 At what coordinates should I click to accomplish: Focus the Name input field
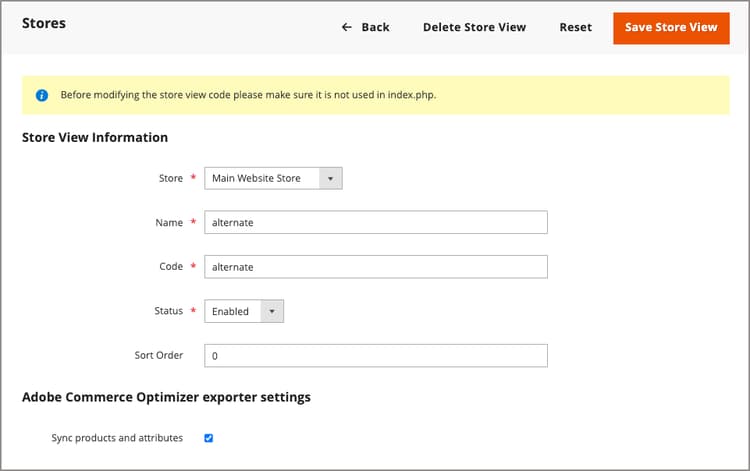tap(375, 222)
